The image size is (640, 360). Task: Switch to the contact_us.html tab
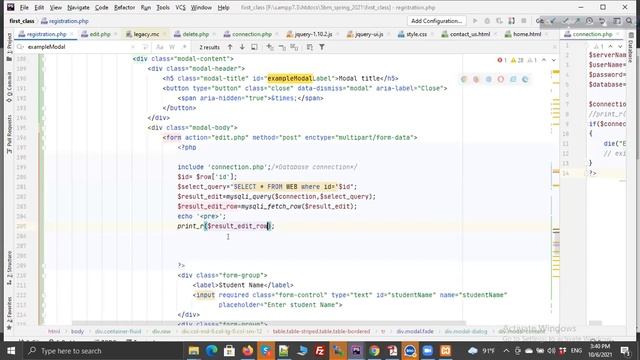click(x=469, y=34)
